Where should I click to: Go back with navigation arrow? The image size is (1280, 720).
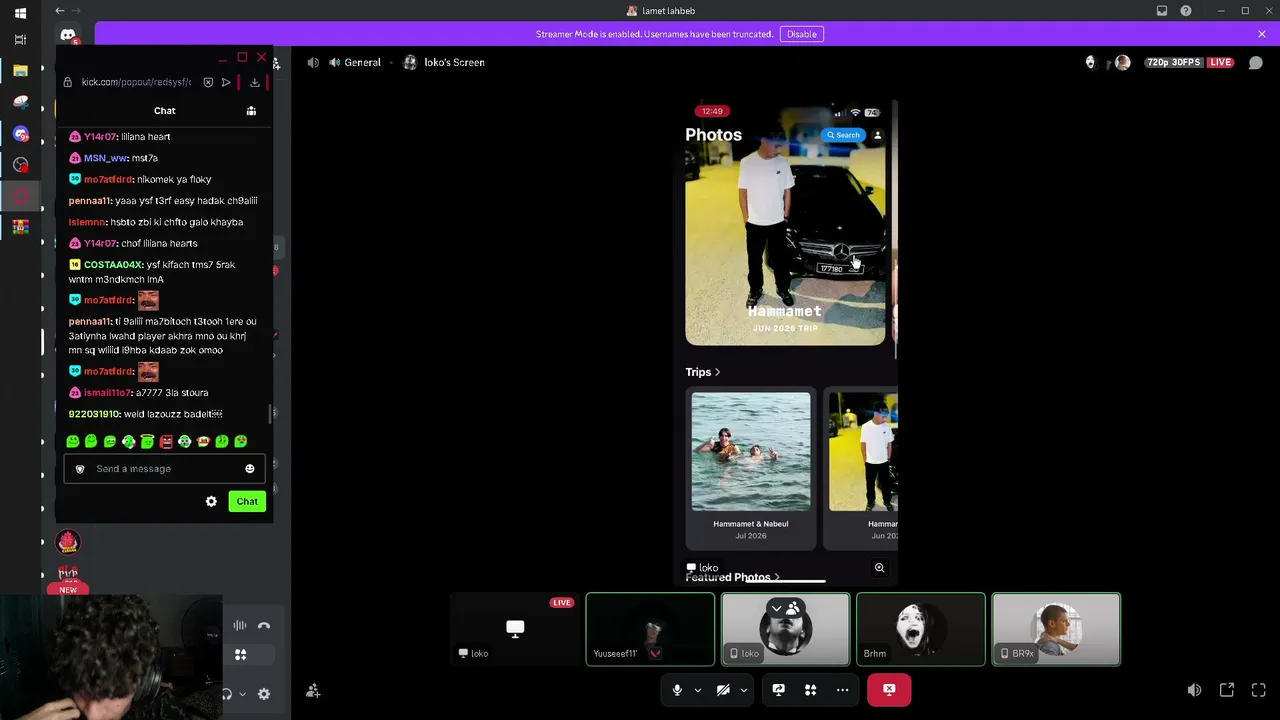point(60,11)
